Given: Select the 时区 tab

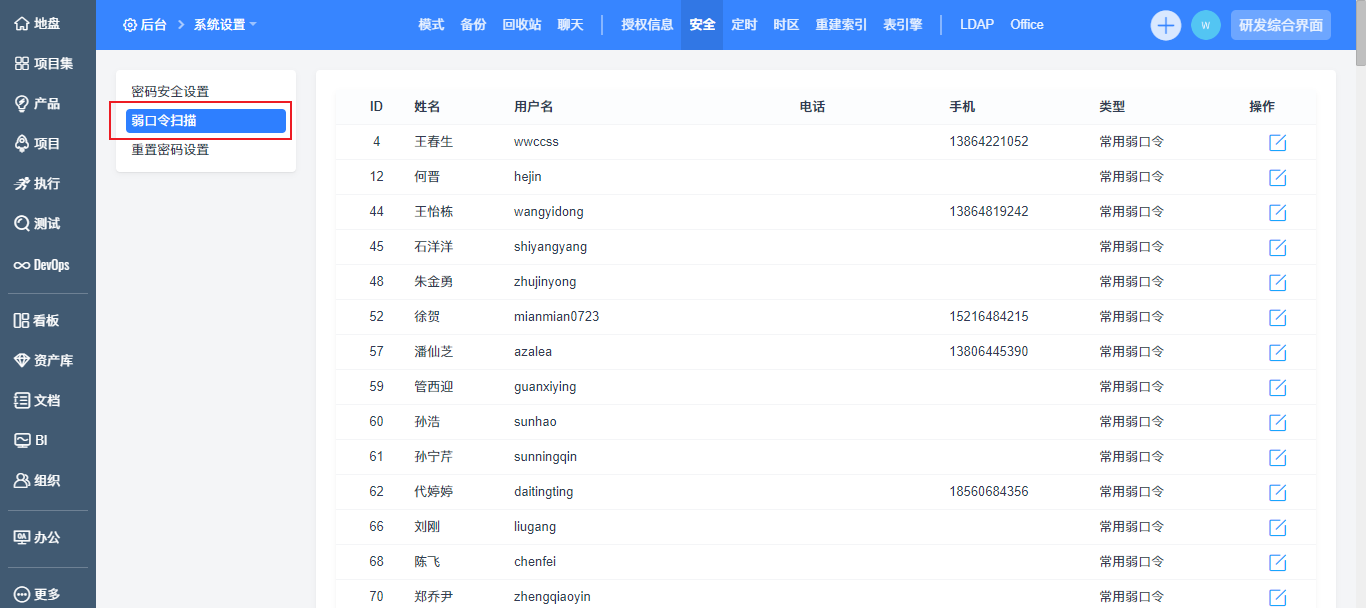Looking at the screenshot, I should point(786,25).
